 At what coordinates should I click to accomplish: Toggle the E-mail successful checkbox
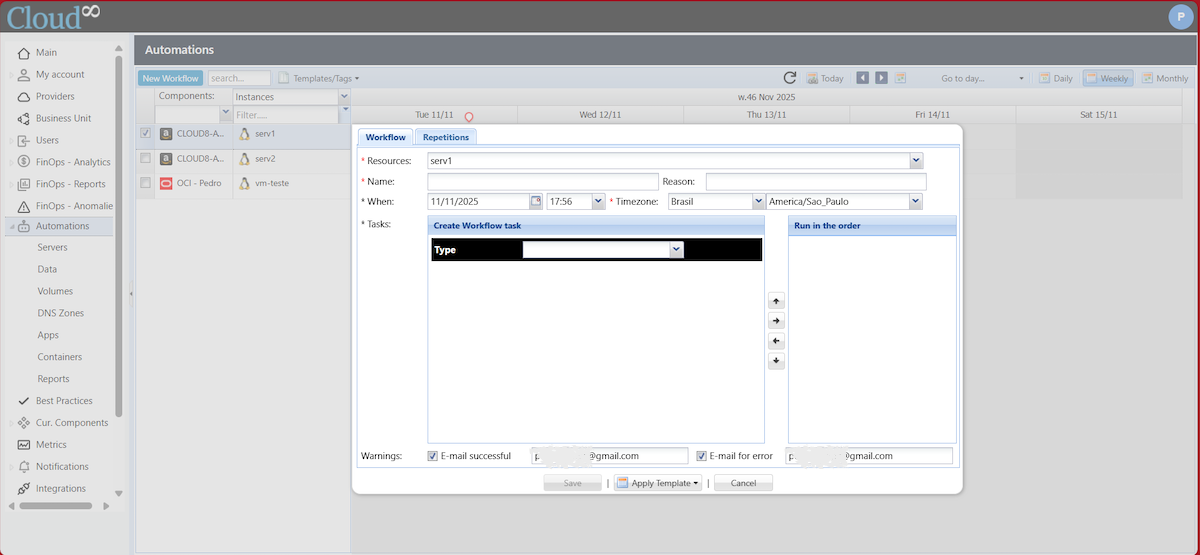tap(433, 456)
